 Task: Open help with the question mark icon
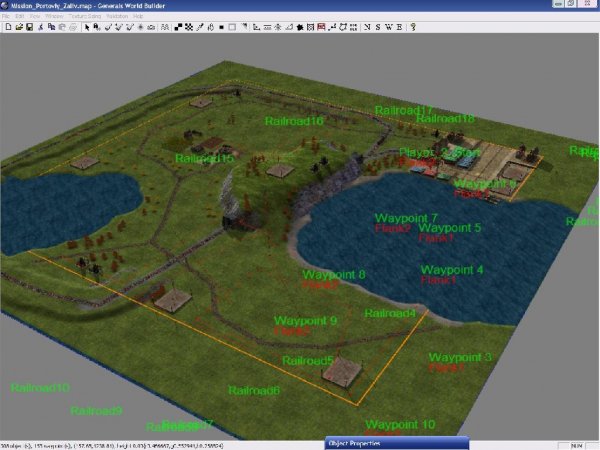click(412, 27)
